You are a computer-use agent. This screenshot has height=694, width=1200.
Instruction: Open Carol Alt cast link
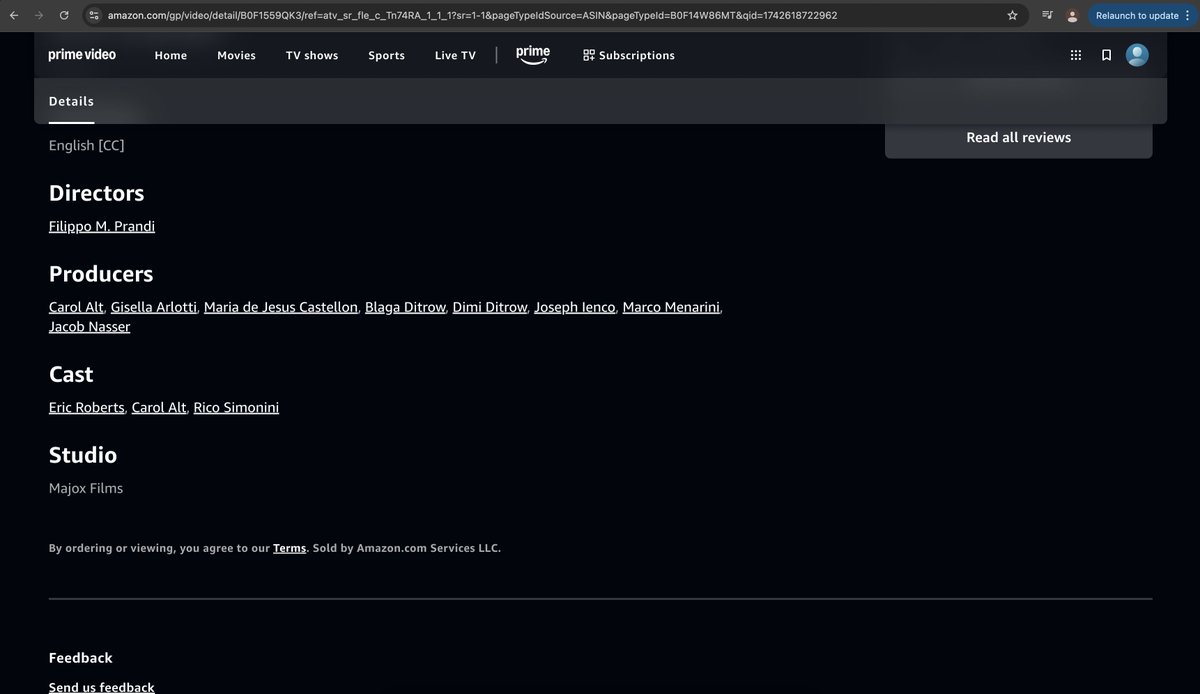coord(159,408)
